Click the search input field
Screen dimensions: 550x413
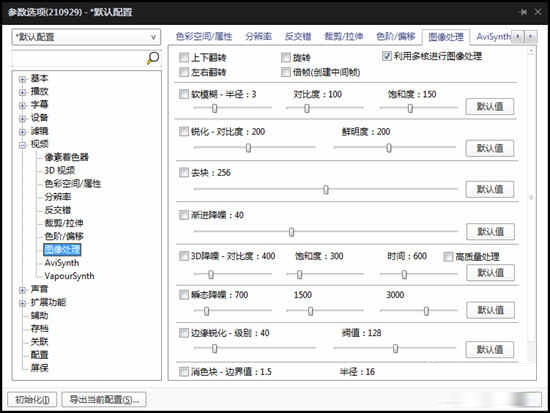click(x=79, y=59)
